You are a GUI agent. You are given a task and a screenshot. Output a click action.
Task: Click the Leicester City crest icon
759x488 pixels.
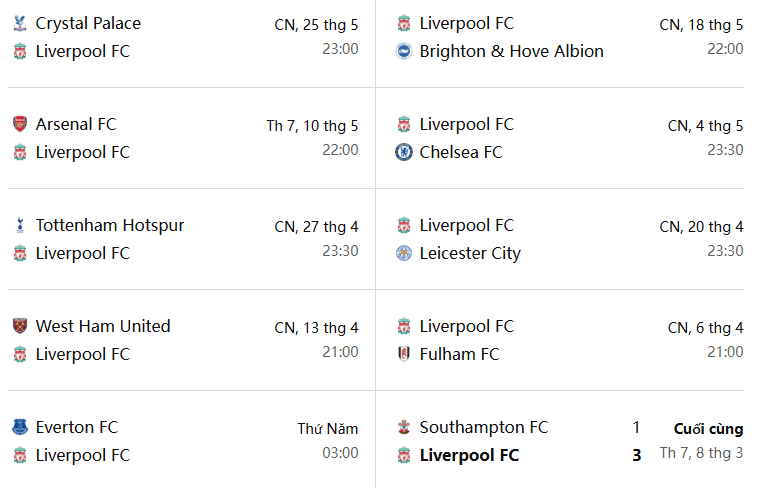[x=404, y=253]
